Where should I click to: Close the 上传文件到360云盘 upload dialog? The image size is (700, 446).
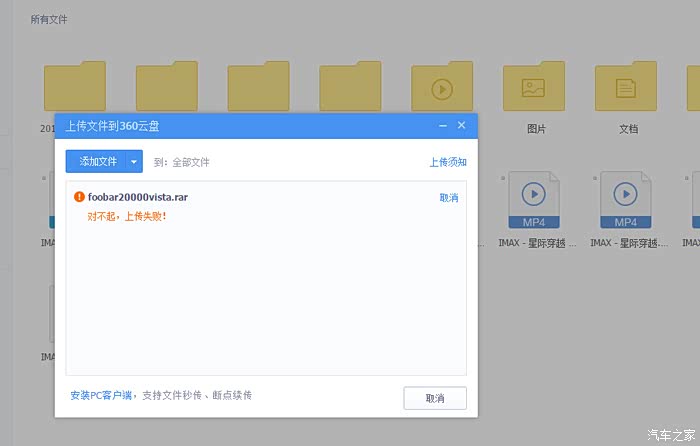(x=462, y=125)
